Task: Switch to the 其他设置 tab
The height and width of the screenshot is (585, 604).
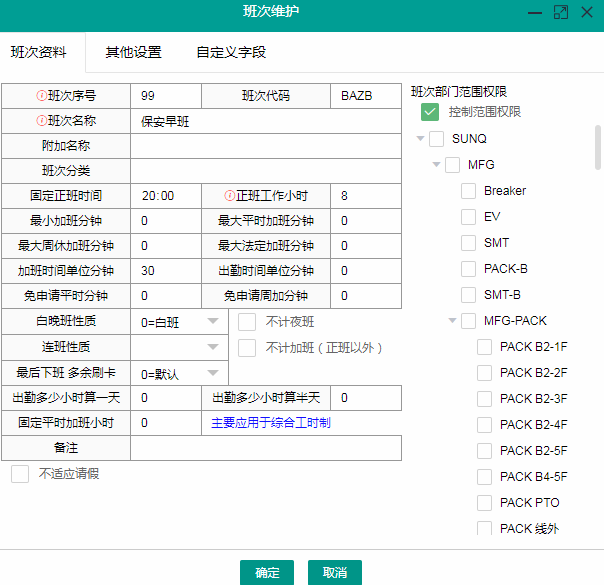Action: [x=133, y=52]
